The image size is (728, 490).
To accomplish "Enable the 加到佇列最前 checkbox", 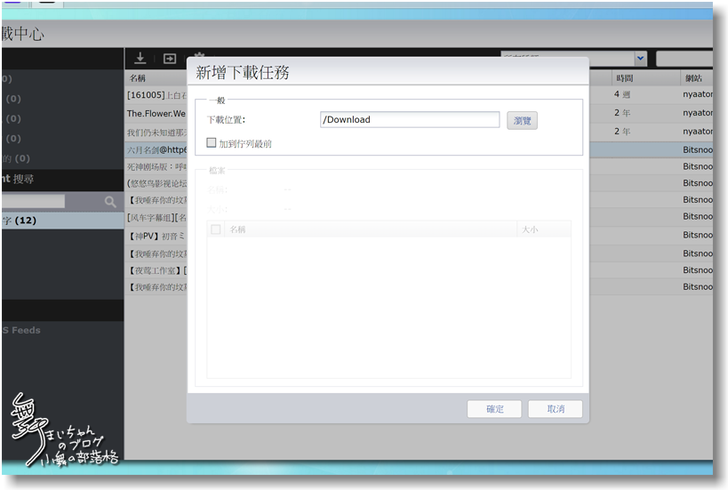I will 211,143.
